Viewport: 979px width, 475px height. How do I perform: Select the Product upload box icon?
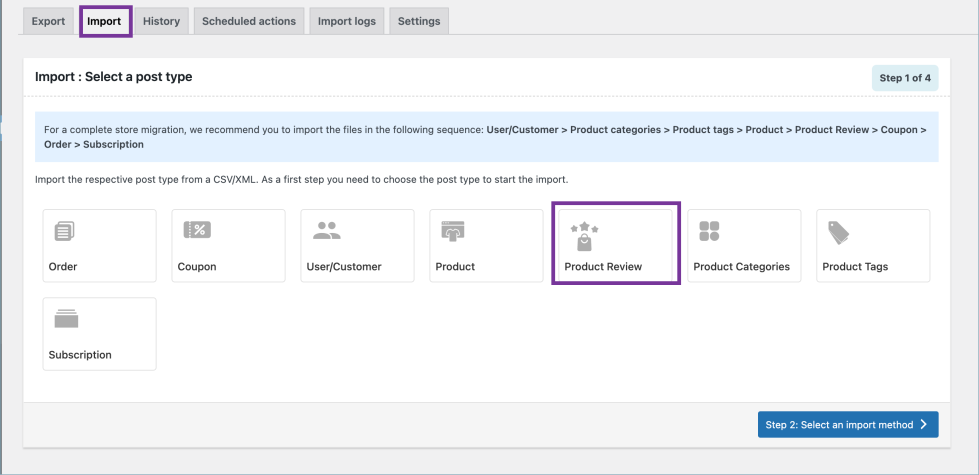pyautogui.click(x=454, y=231)
